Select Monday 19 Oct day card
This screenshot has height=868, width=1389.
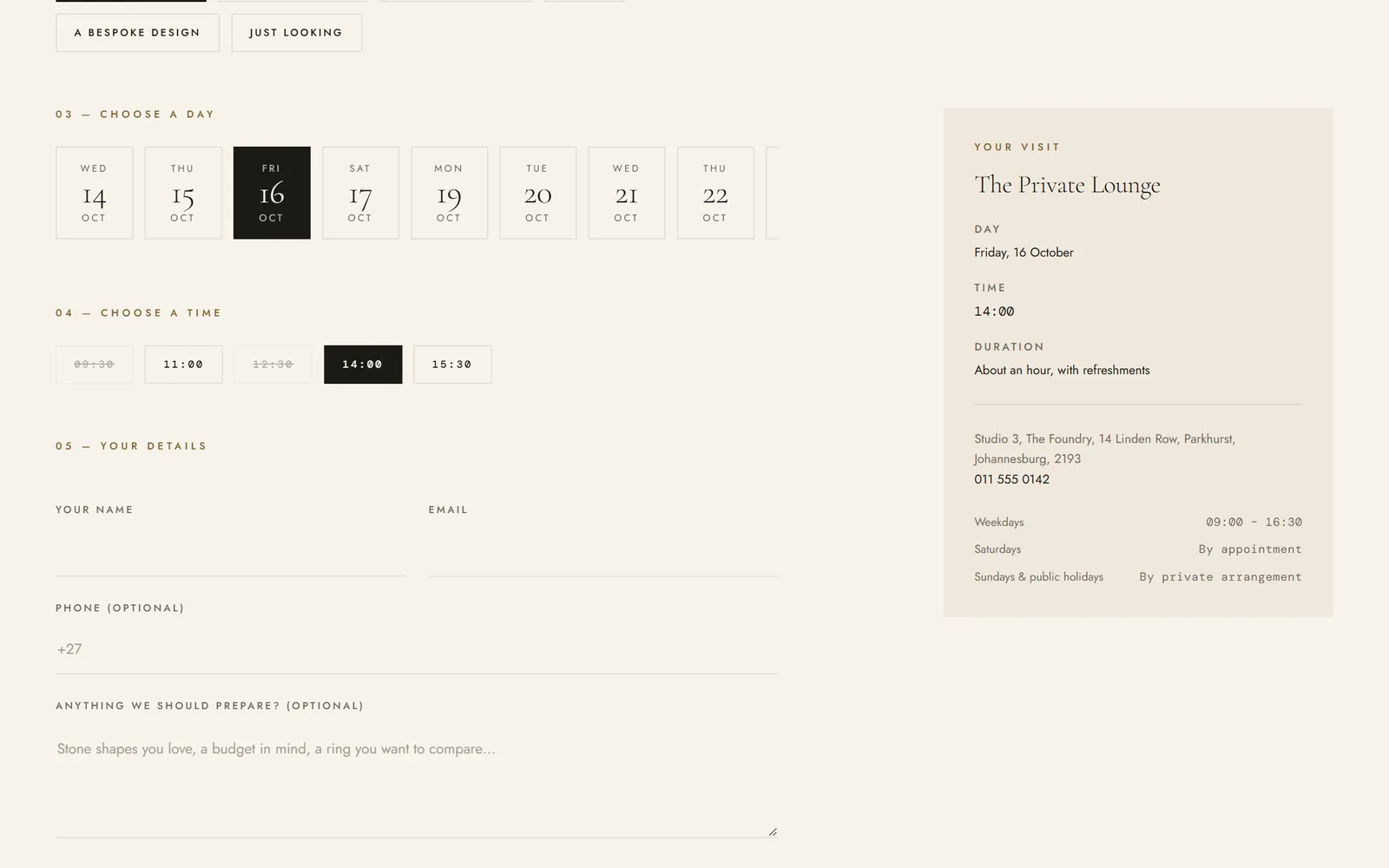coord(449,193)
